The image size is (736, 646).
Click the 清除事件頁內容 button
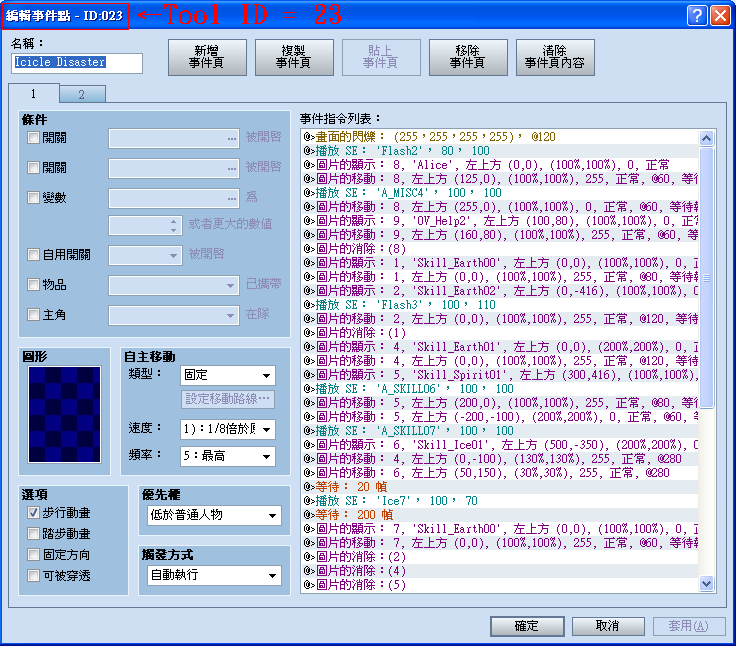coord(555,57)
